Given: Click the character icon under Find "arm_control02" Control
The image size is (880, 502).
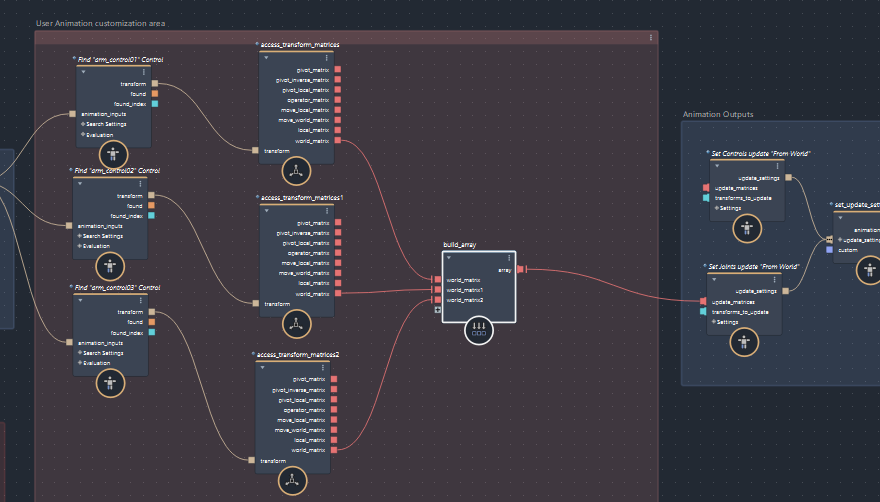Looking at the screenshot, I should point(110,266).
